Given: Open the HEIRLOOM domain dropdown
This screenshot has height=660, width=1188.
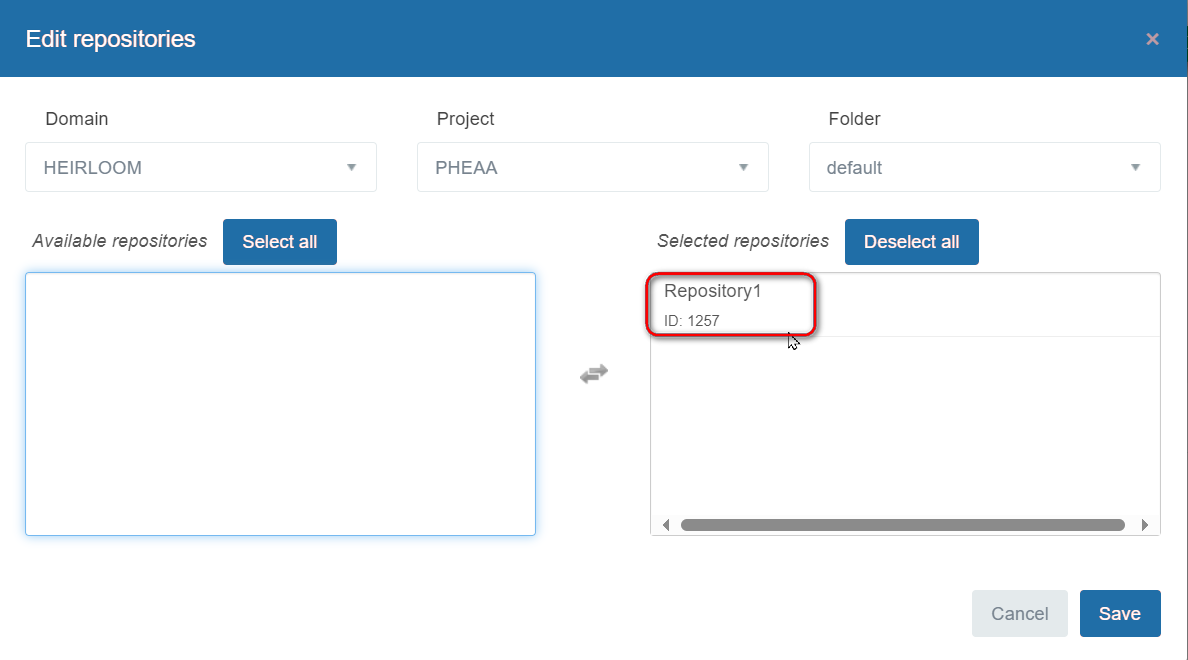Looking at the screenshot, I should 200,167.
